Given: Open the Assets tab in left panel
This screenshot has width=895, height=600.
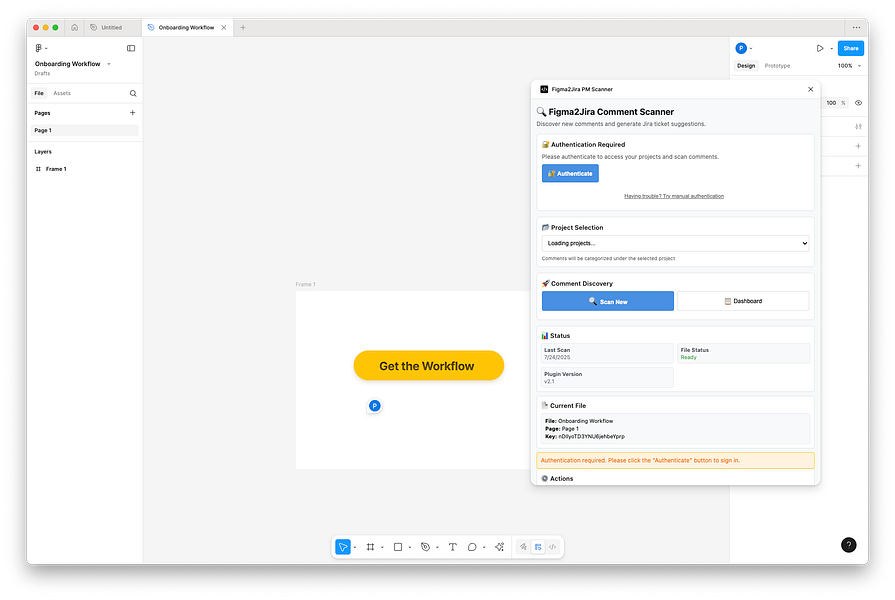Looking at the screenshot, I should pos(63,92).
